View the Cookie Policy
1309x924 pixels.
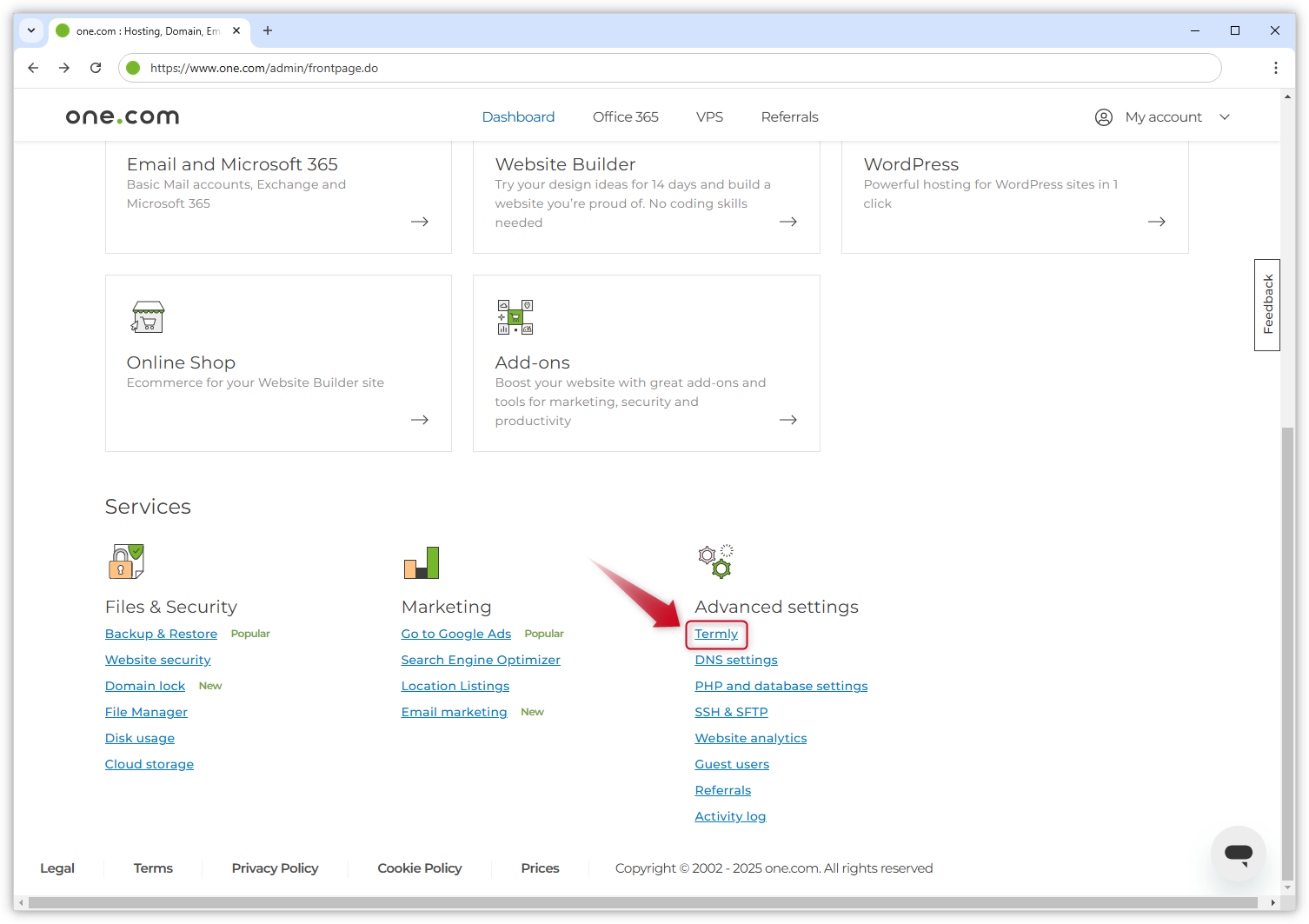(x=420, y=867)
